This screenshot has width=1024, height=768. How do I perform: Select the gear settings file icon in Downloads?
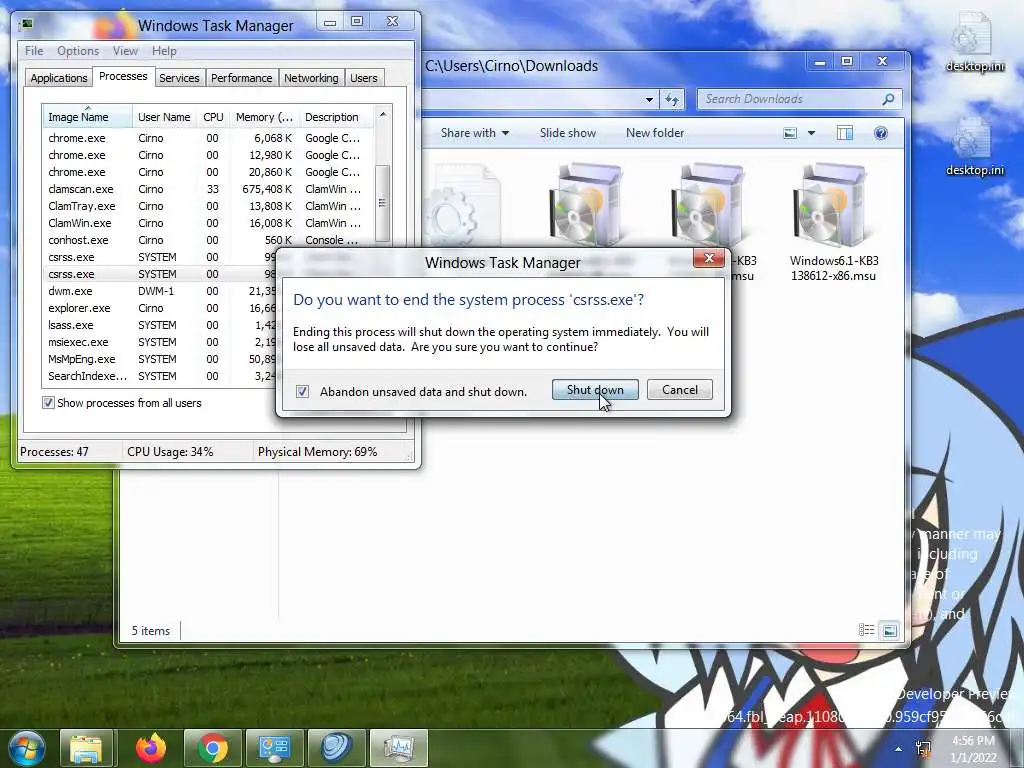coord(462,204)
